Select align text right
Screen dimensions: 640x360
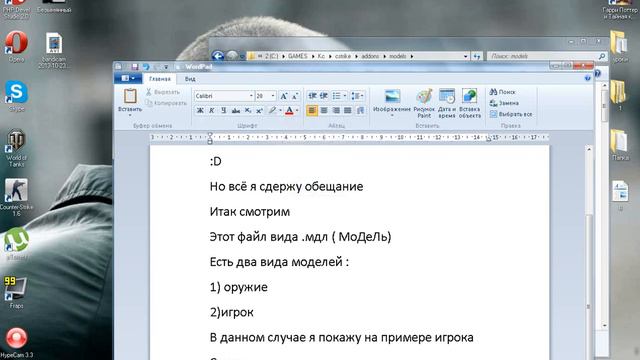tap(336, 110)
